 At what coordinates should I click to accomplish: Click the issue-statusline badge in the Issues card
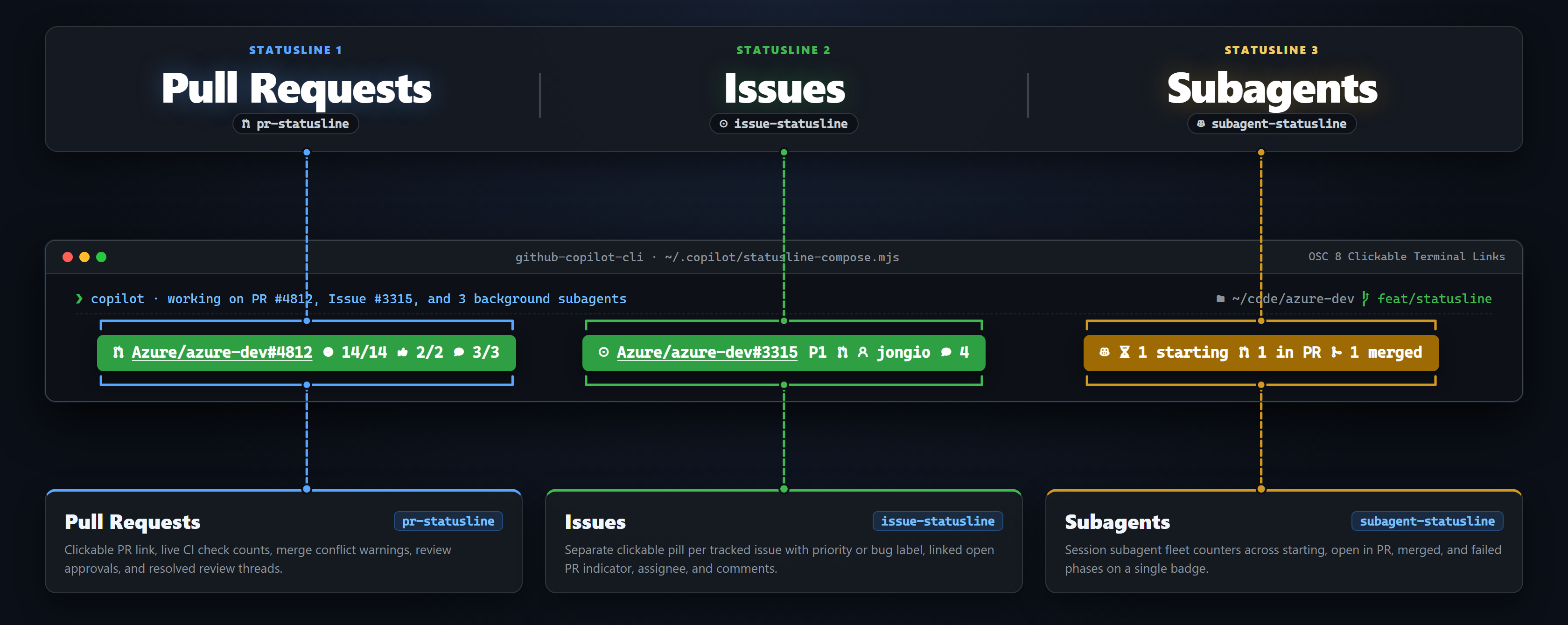click(x=938, y=521)
